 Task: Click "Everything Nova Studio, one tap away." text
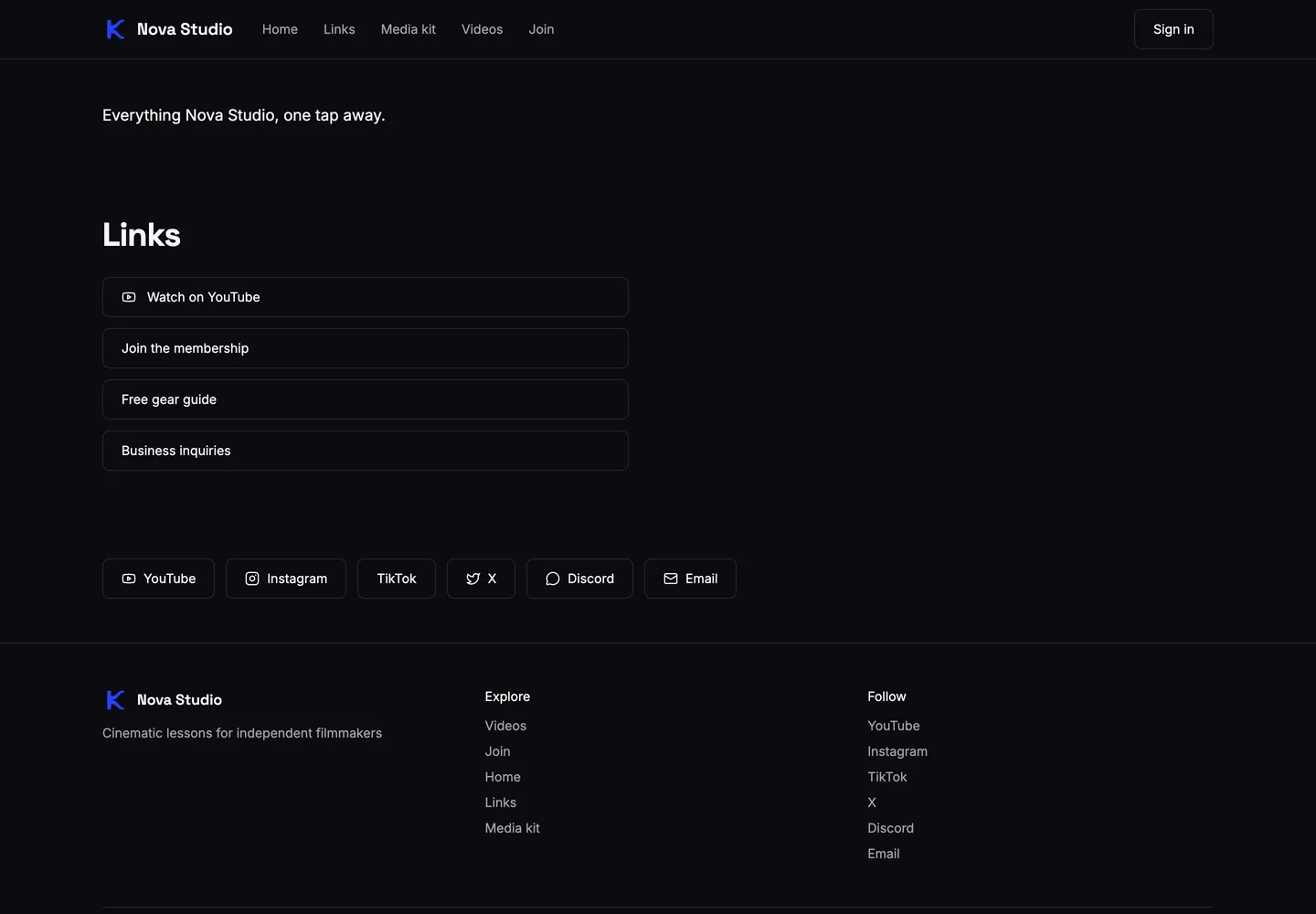tap(244, 115)
